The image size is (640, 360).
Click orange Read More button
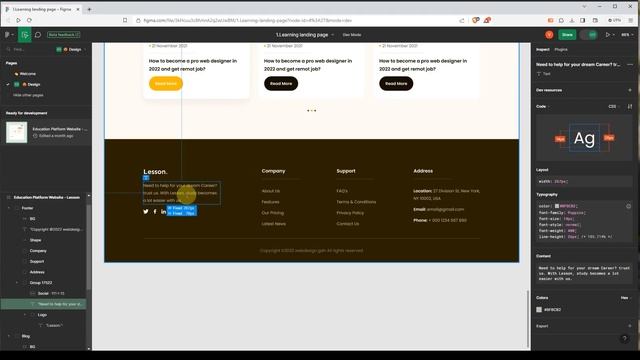tap(166, 84)
